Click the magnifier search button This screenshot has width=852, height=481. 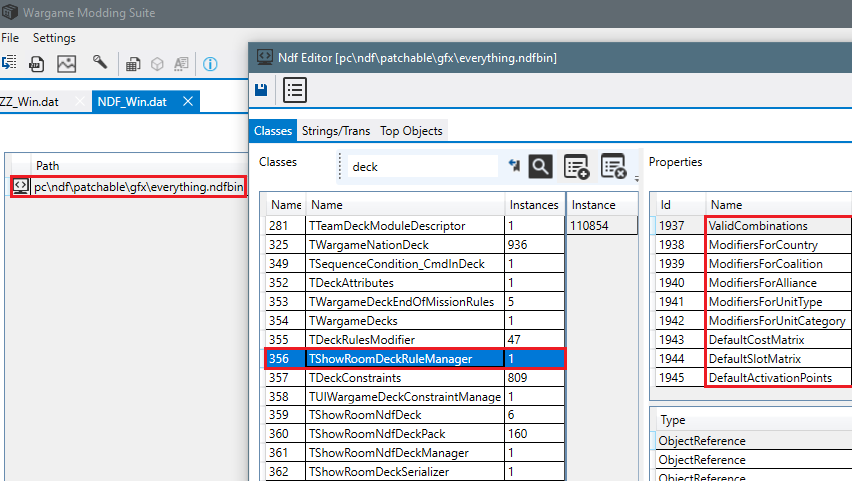tap(540, 166)
